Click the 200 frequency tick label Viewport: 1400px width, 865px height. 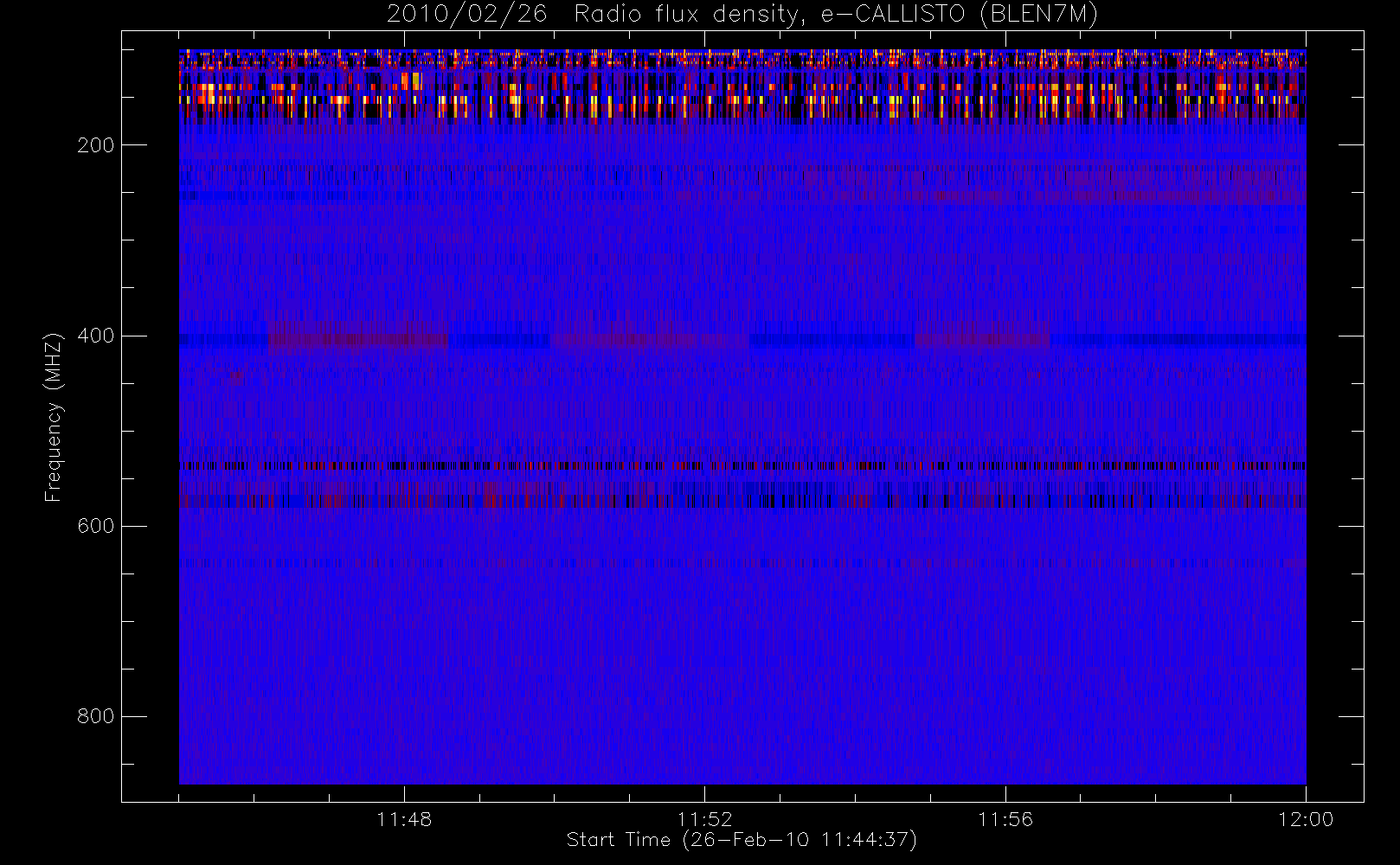(x=96, y=145)
